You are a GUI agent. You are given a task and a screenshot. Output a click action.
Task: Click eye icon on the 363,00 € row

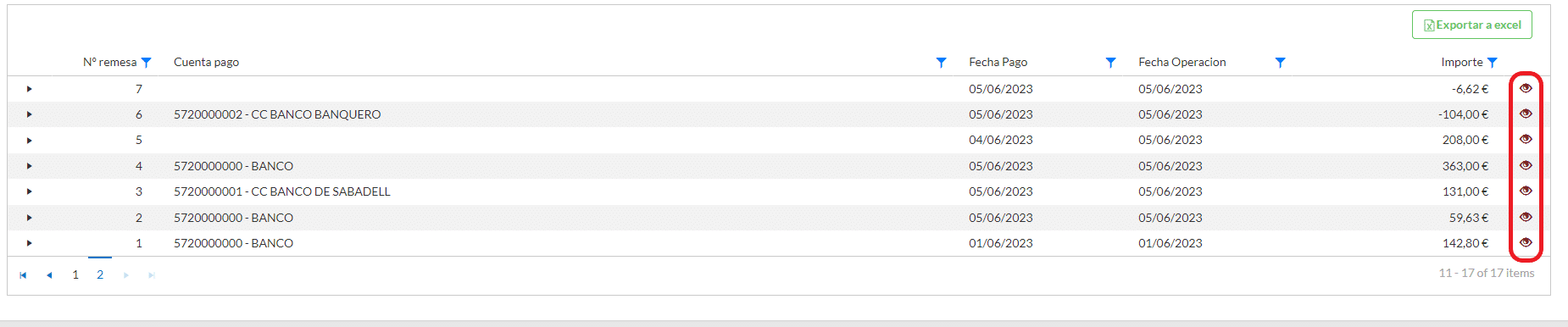(x=1526, y=165)
